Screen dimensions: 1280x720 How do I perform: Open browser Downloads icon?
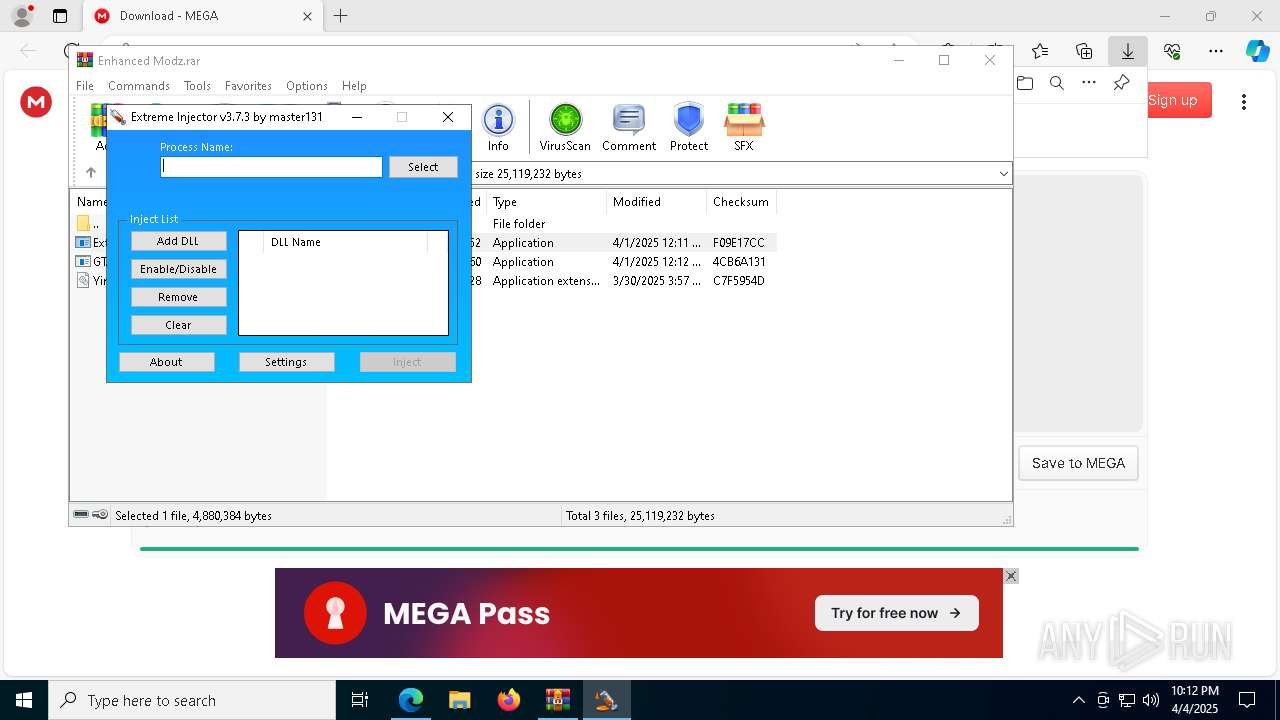(x=1127, y=51)
